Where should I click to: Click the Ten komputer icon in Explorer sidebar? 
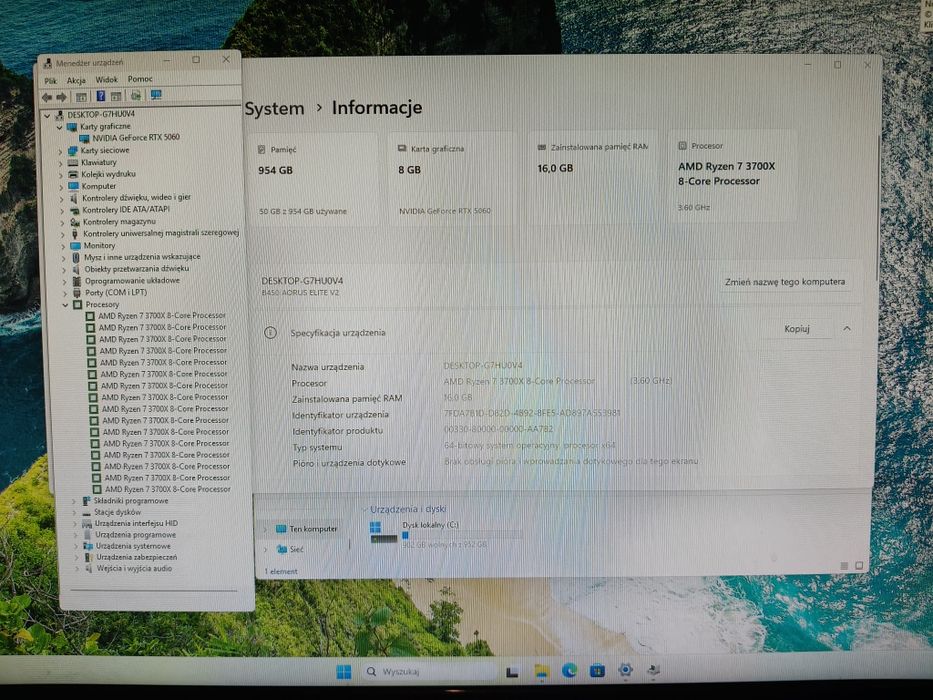point(281,529)
